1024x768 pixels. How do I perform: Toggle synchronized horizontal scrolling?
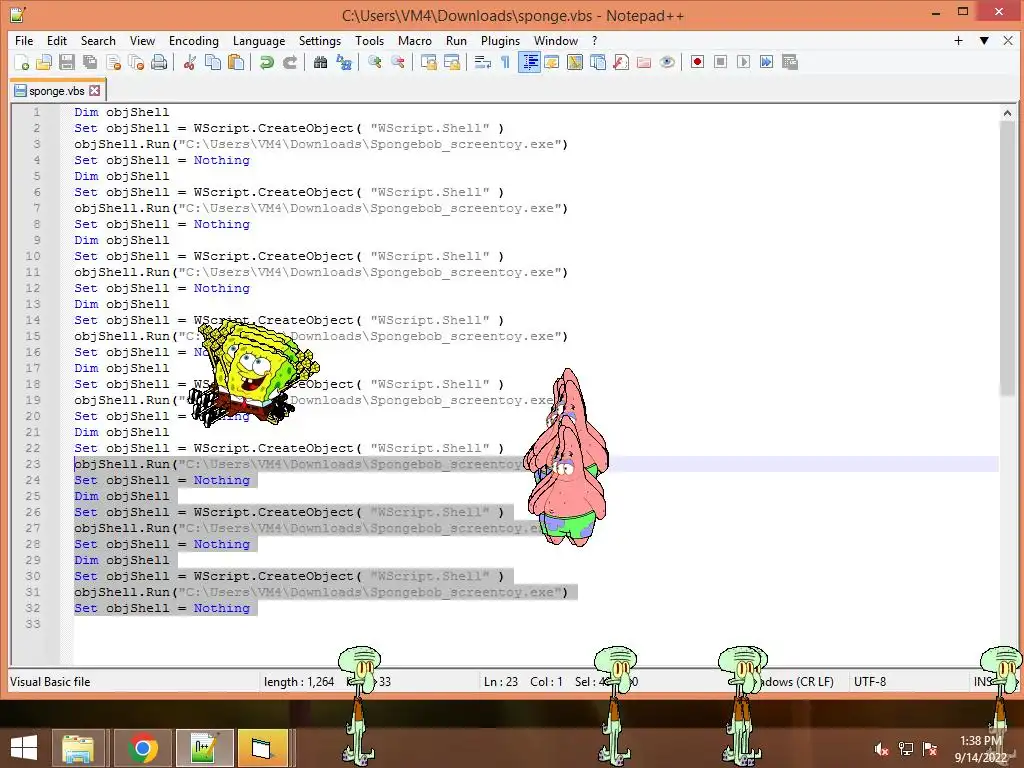click(452, 62)
